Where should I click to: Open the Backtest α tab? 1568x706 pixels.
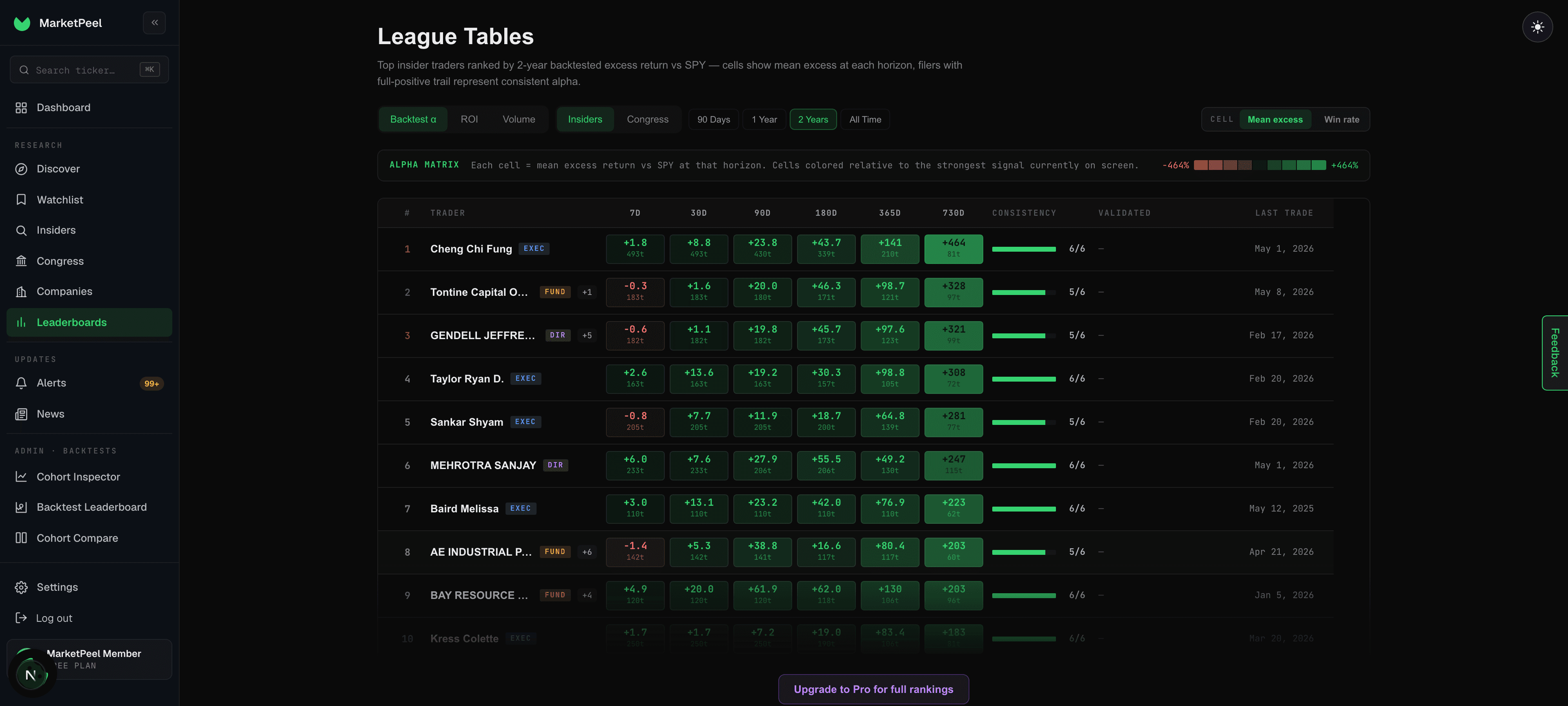(413, 119)
